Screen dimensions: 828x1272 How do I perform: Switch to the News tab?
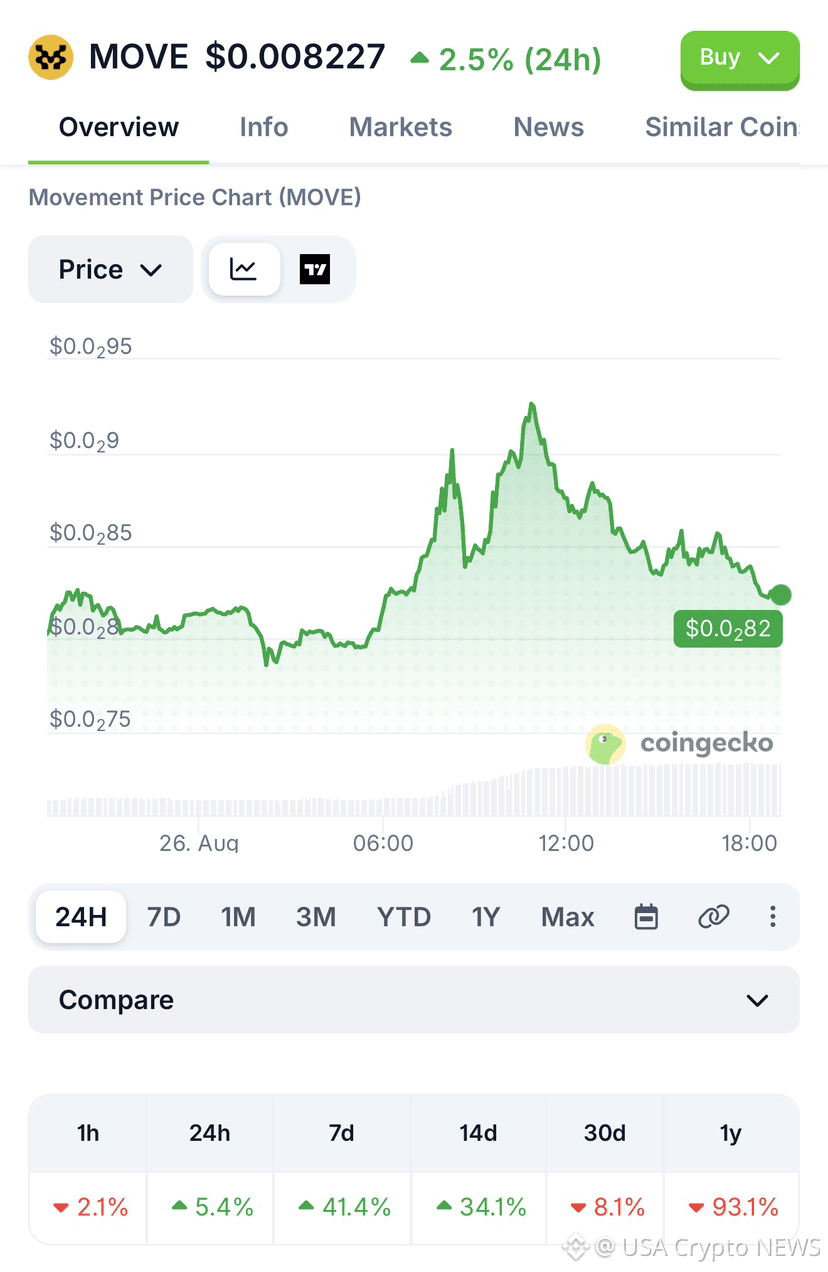548,127
